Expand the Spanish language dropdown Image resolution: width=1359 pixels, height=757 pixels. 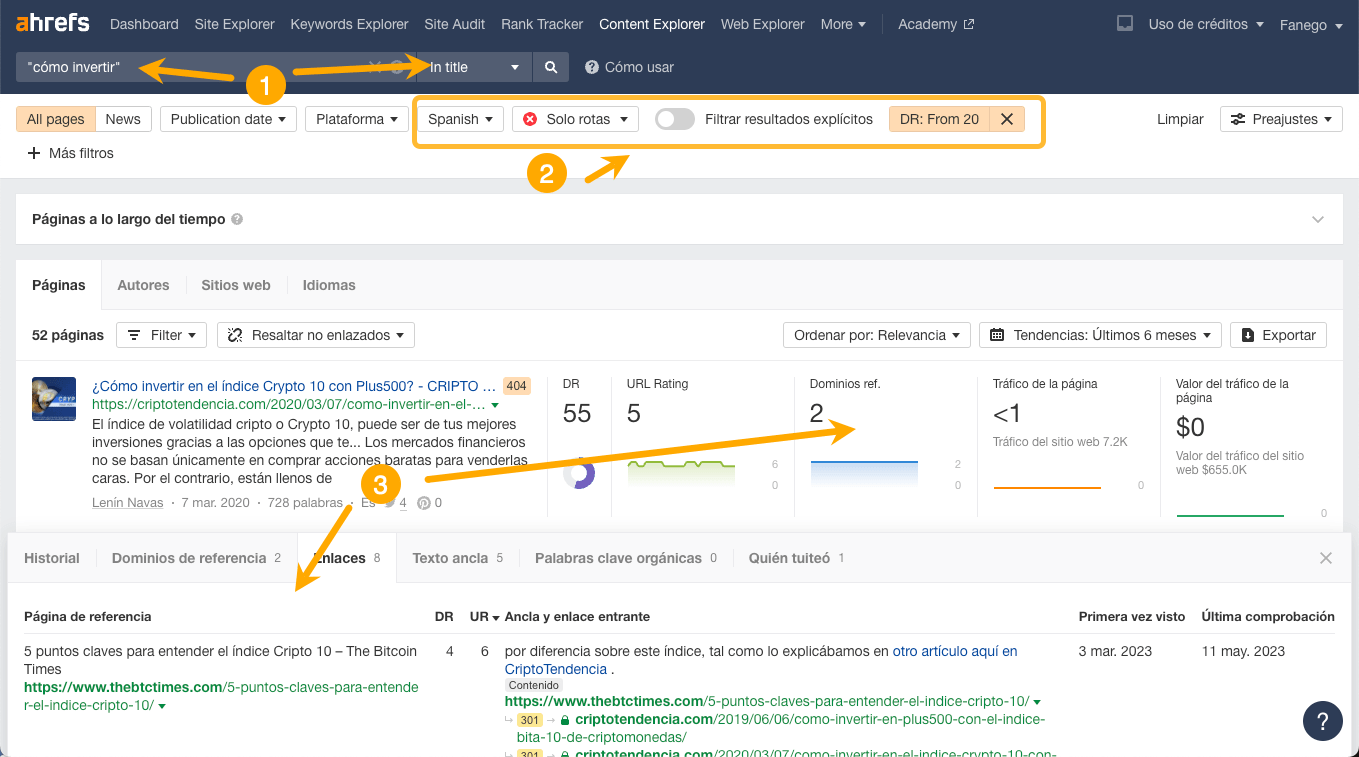pyautogui.click(x=459, y=118)
